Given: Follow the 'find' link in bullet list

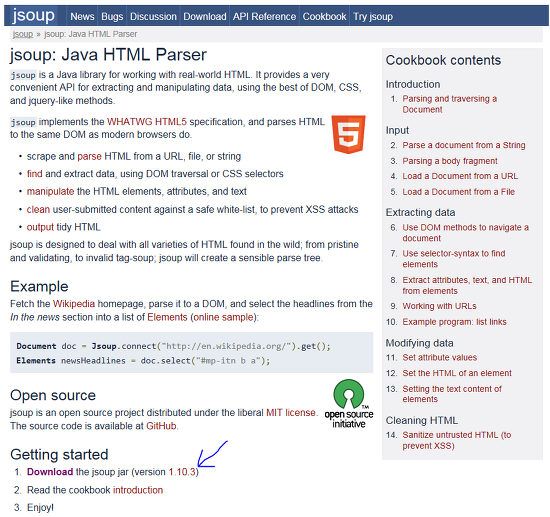Looking at the screenshot, I should pyautogui.click(x=34, y=174).
